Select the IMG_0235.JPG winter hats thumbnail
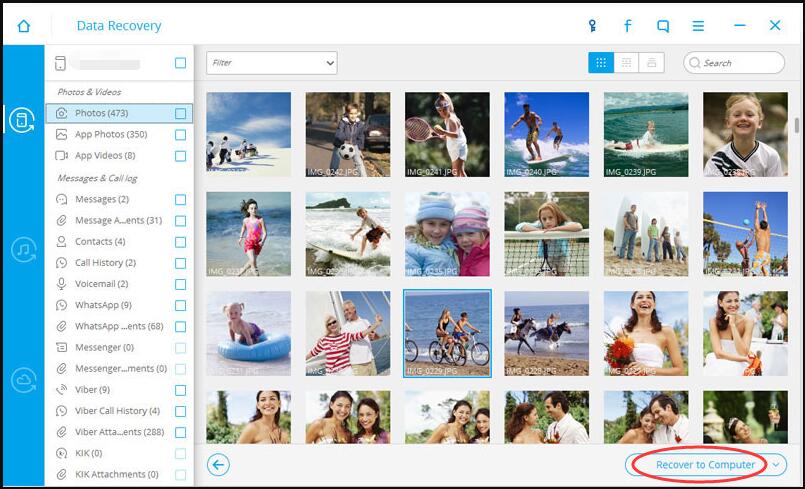Image resolution: width=805 pixels, height=489 pixels. tap(447, 234)
